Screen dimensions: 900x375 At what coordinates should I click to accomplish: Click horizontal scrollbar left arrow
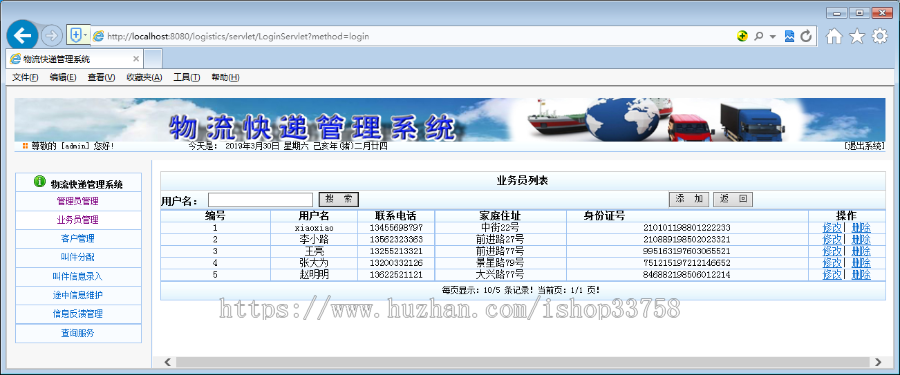[168, 362]
